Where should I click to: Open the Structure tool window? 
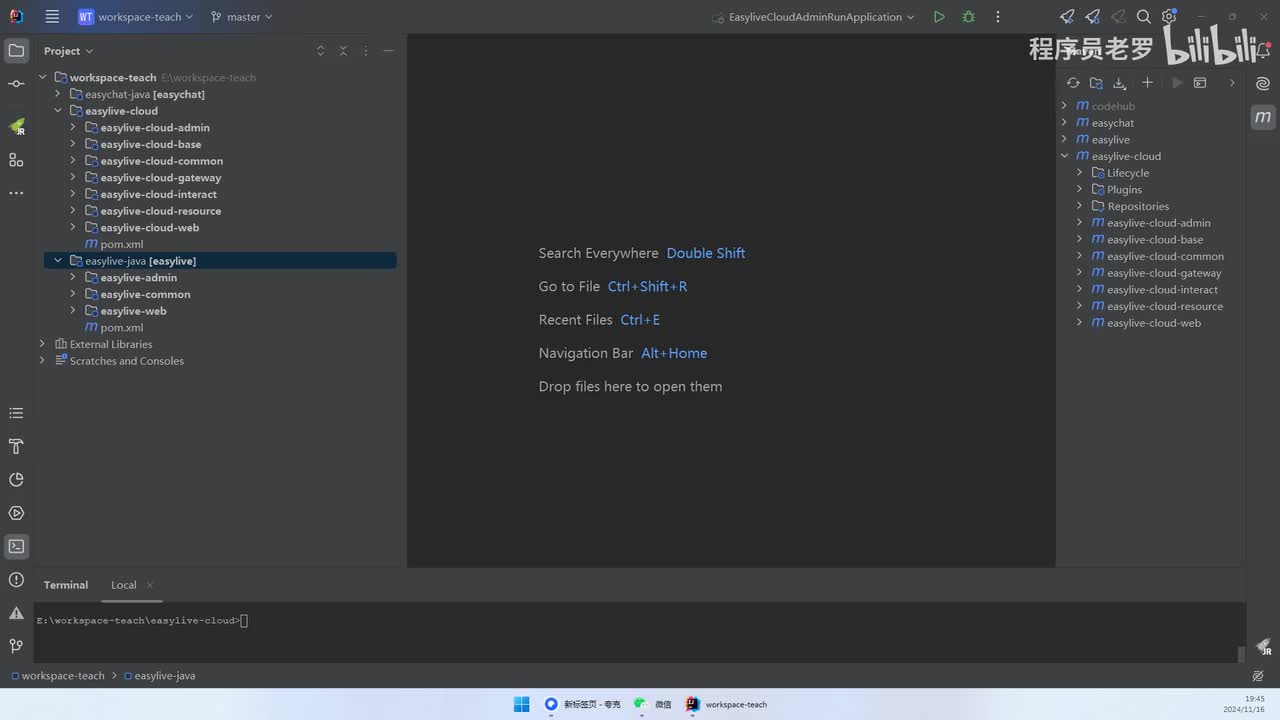point(16,160)
